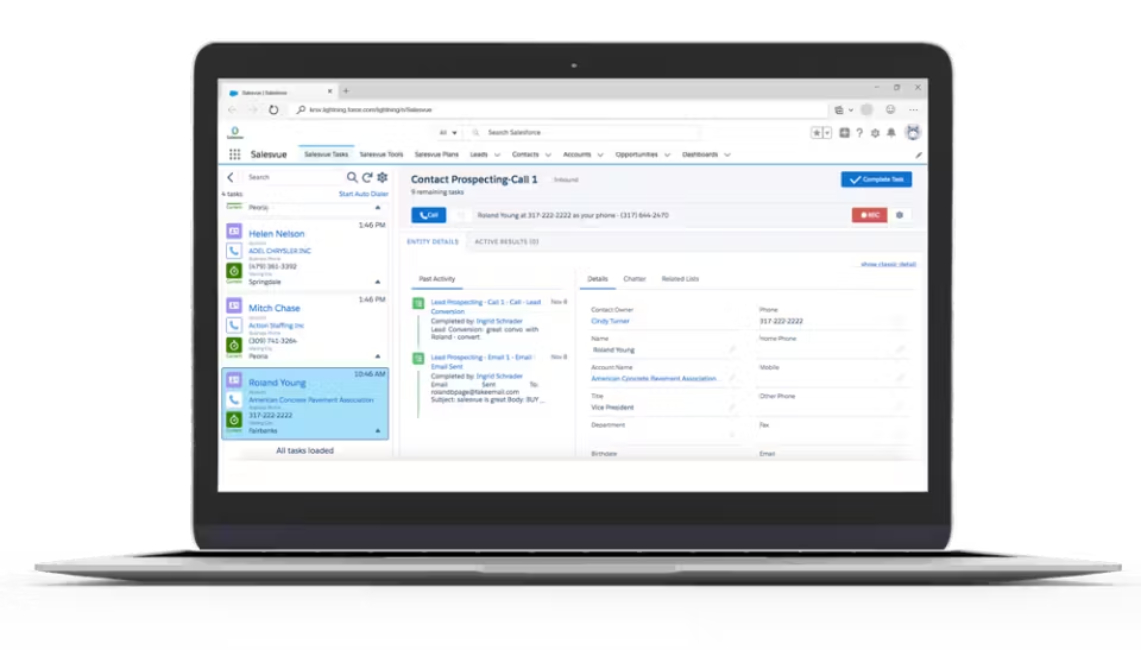Click the green timer icon on Helen Nelson's card
The width and height of the screenshot is (1141, 650).
point(234,271)
